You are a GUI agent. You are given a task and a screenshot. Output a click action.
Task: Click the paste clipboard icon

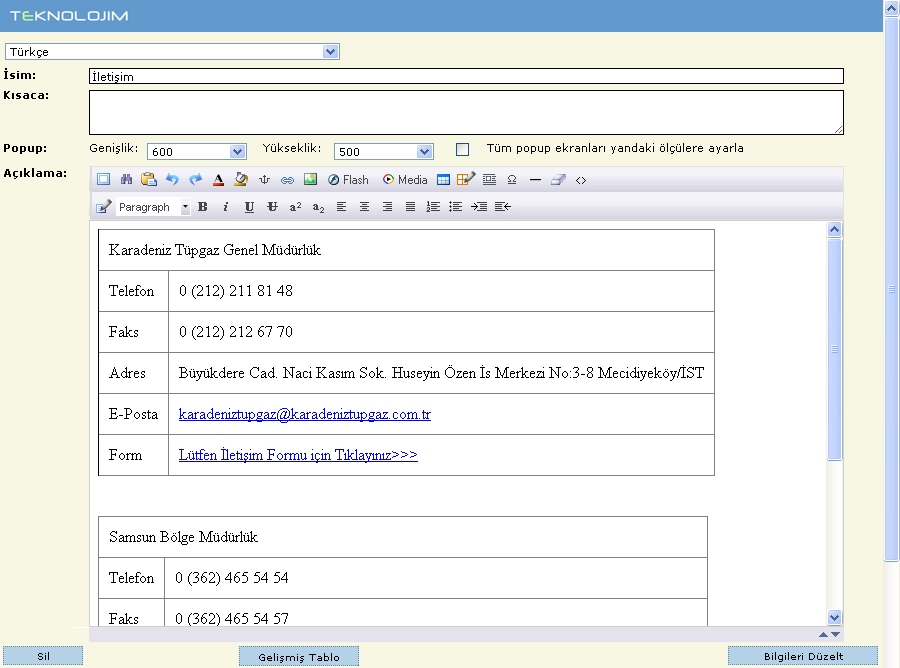click(x=149, y=180)
